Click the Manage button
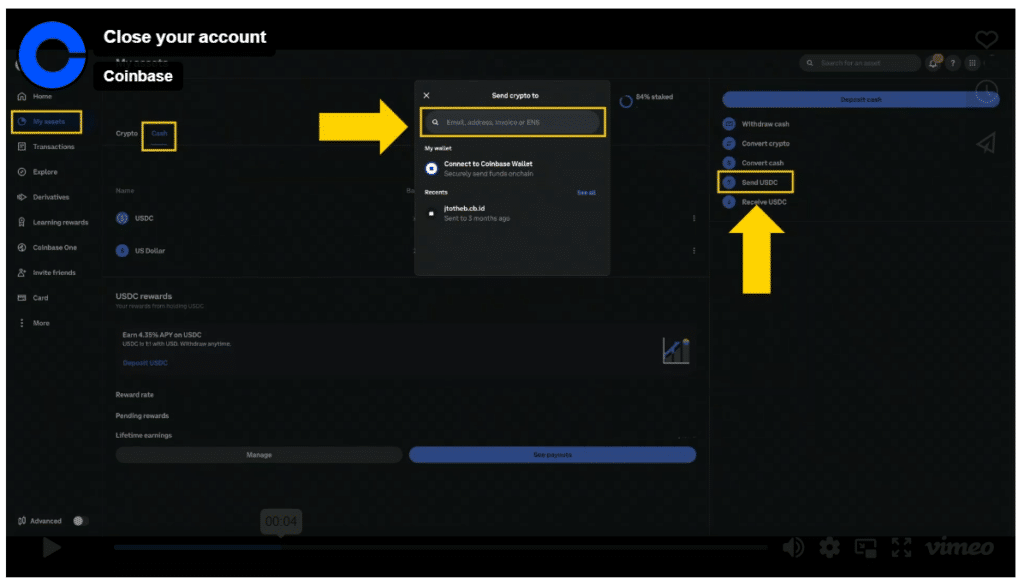Viewport: 1024px width, 585px height. (259, 455)
